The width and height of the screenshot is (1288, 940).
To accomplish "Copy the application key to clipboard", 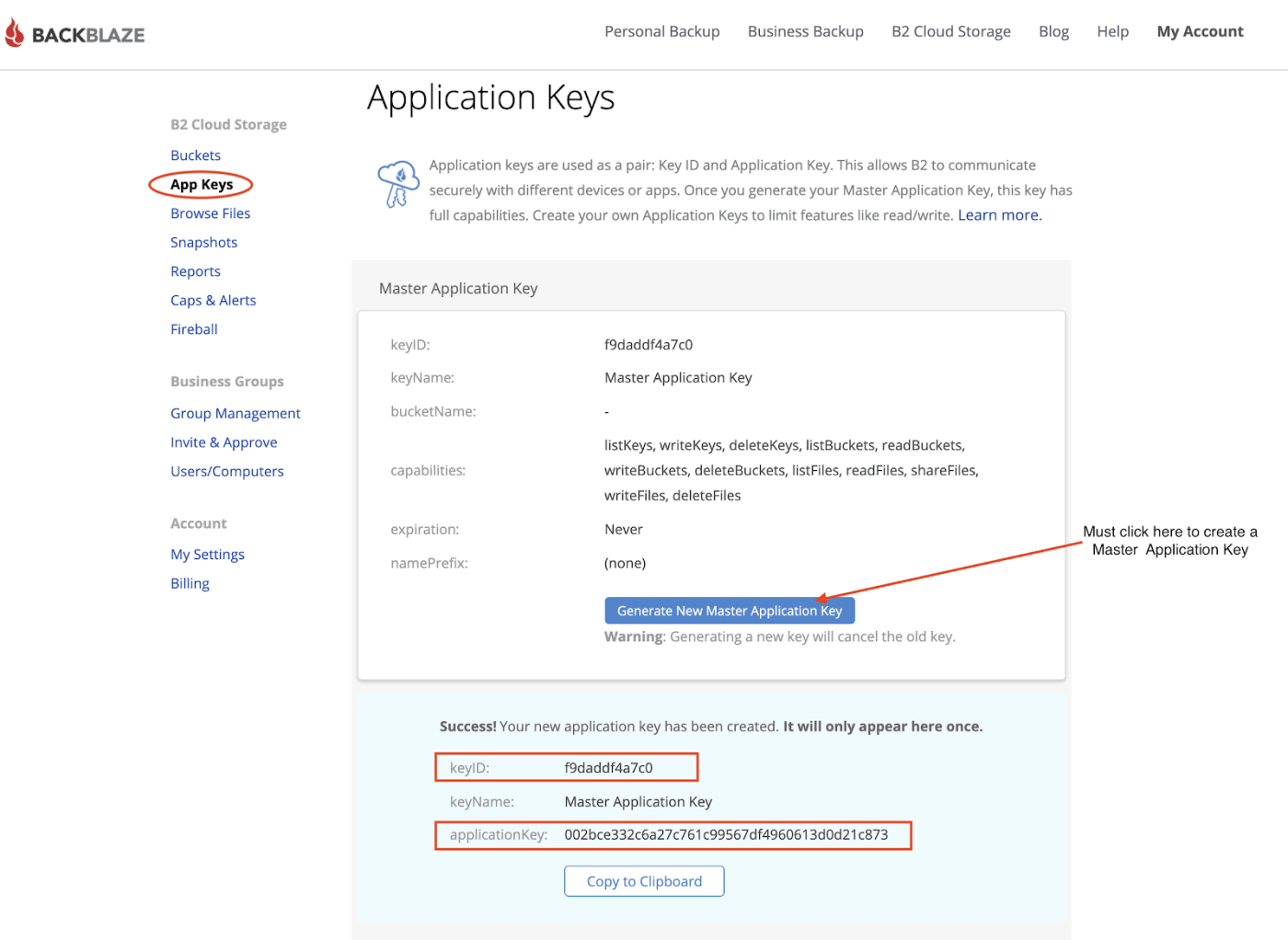I will pos(643,880).
